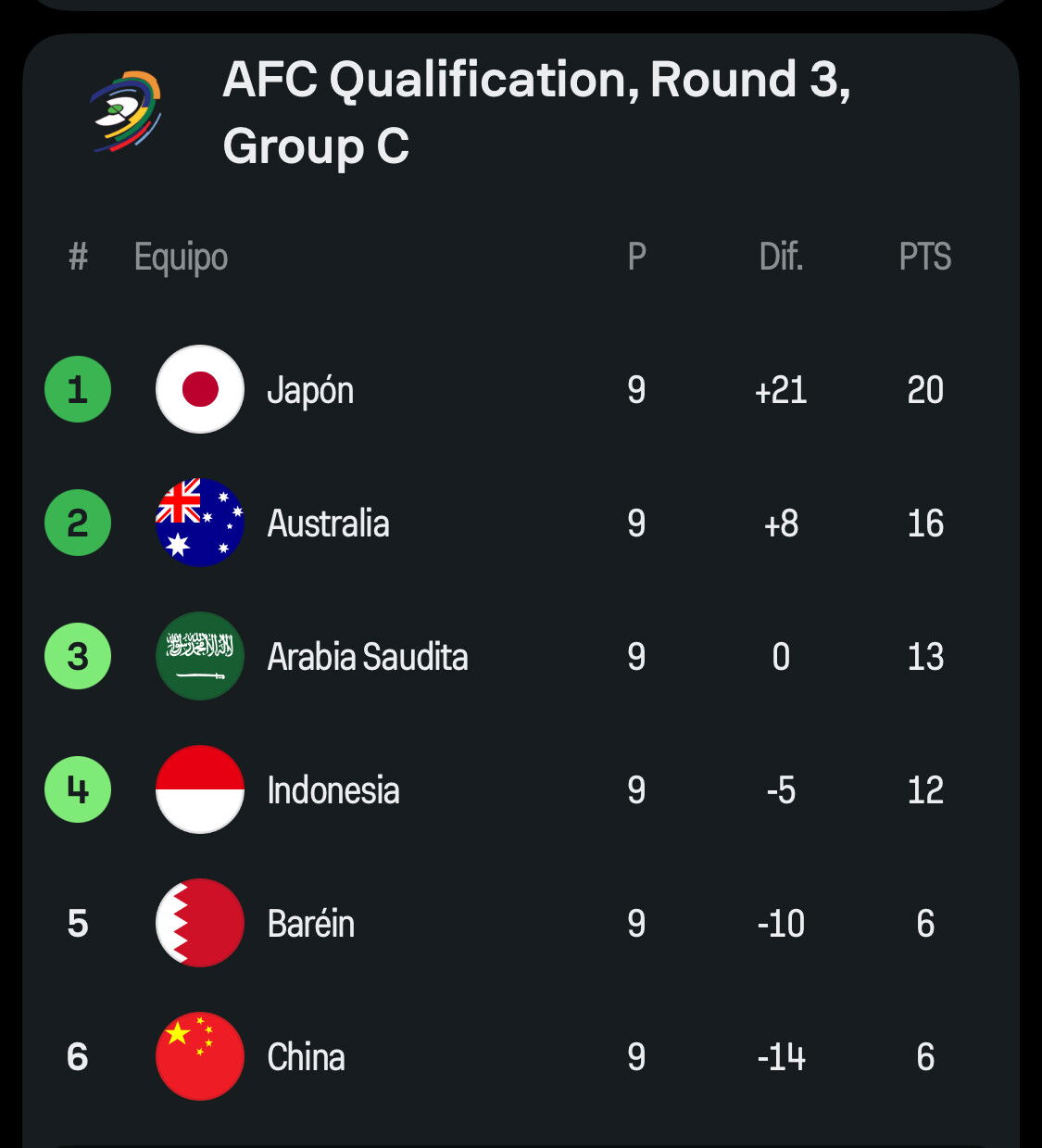Screen dimensions: 1042x1148
Task: Tap the Japan flag icon
Action: coord(200,389)
